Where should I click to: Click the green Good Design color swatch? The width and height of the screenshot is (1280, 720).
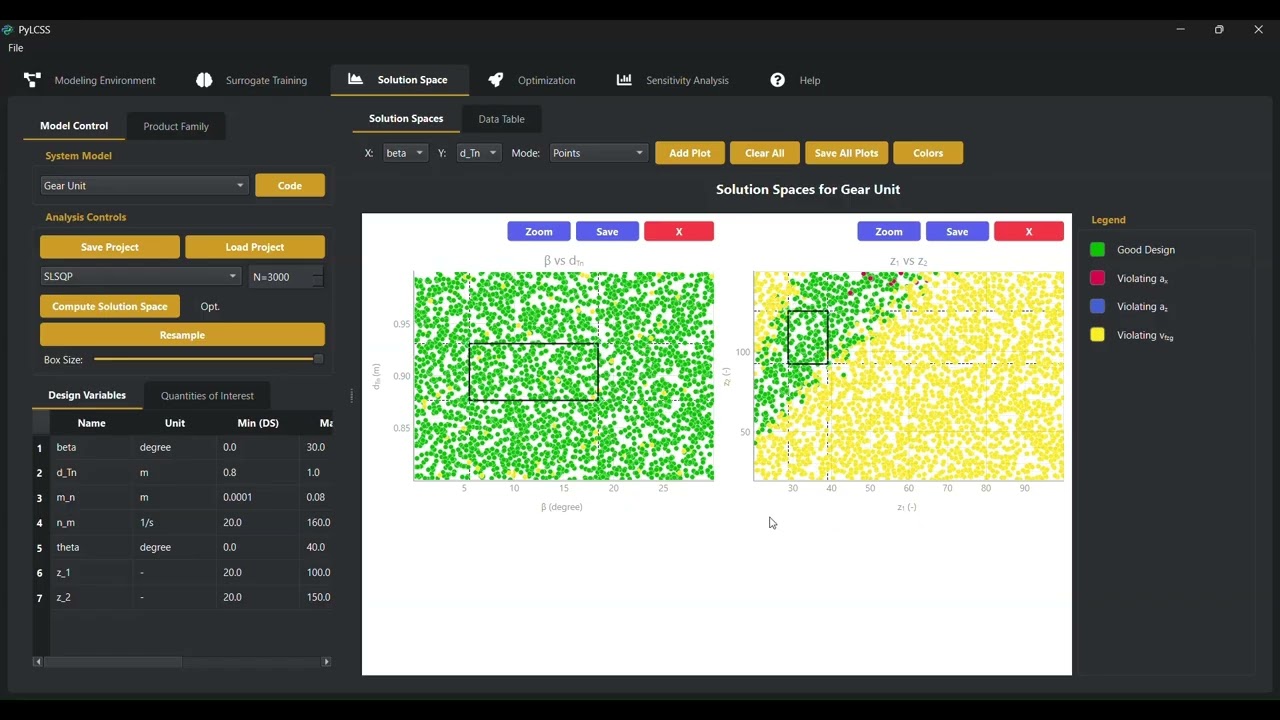(1097, 250)
